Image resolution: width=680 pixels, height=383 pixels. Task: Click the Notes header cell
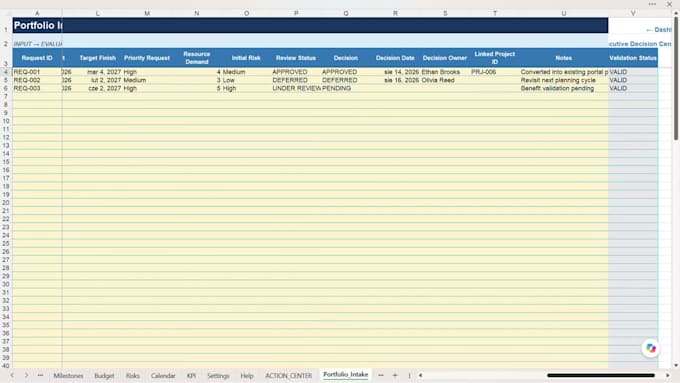564,58
